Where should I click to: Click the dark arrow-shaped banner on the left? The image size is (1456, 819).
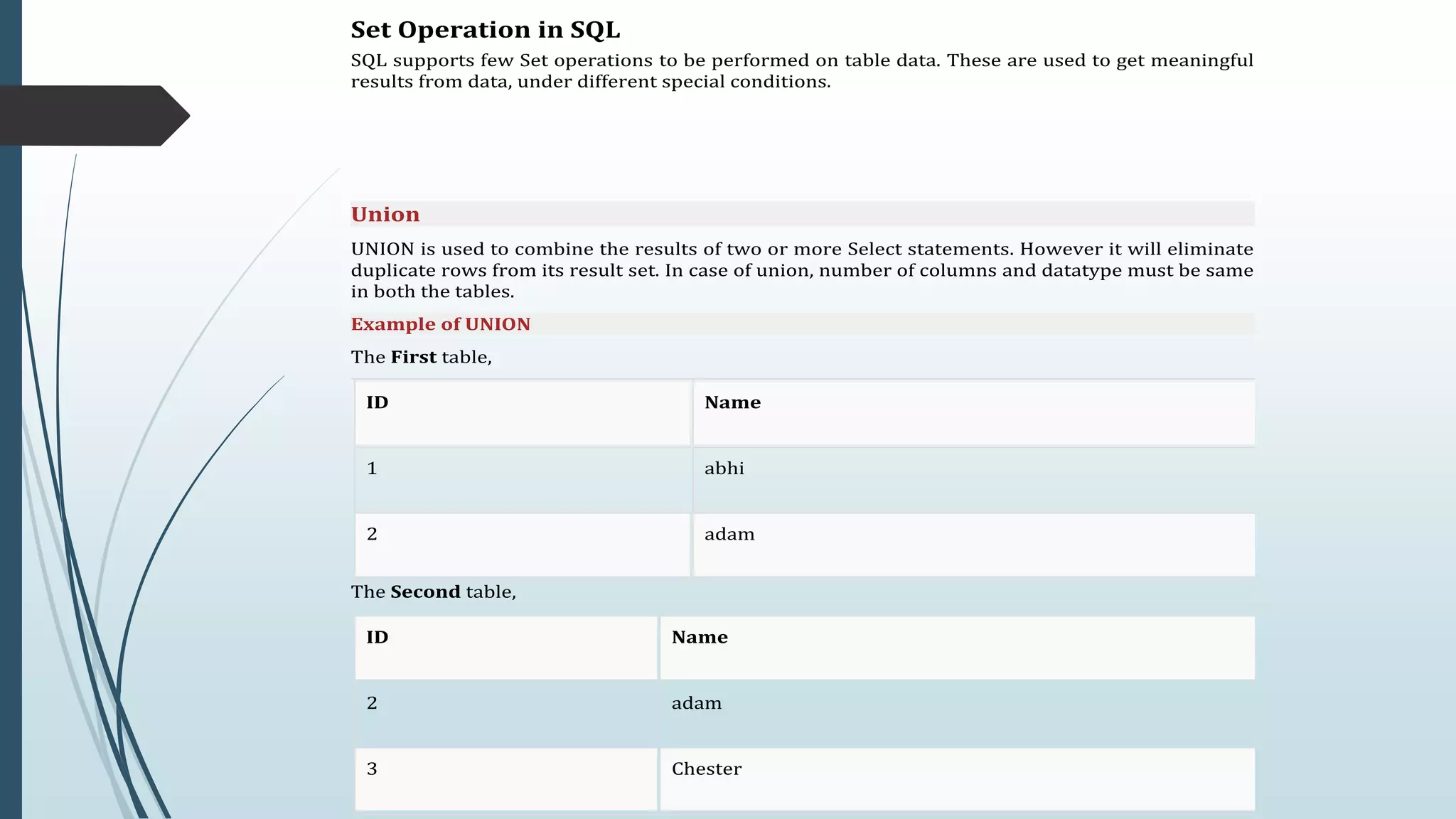[x=95, y=116]
